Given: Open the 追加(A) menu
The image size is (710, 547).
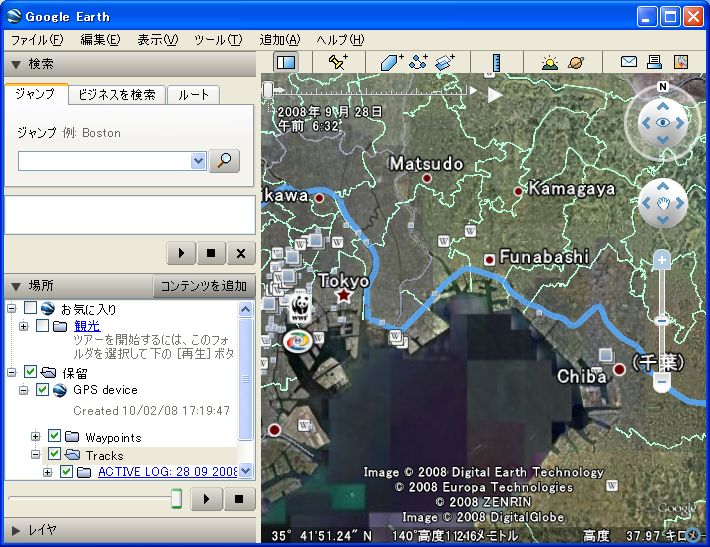Looking at the screenshot, I should [279, 40].
